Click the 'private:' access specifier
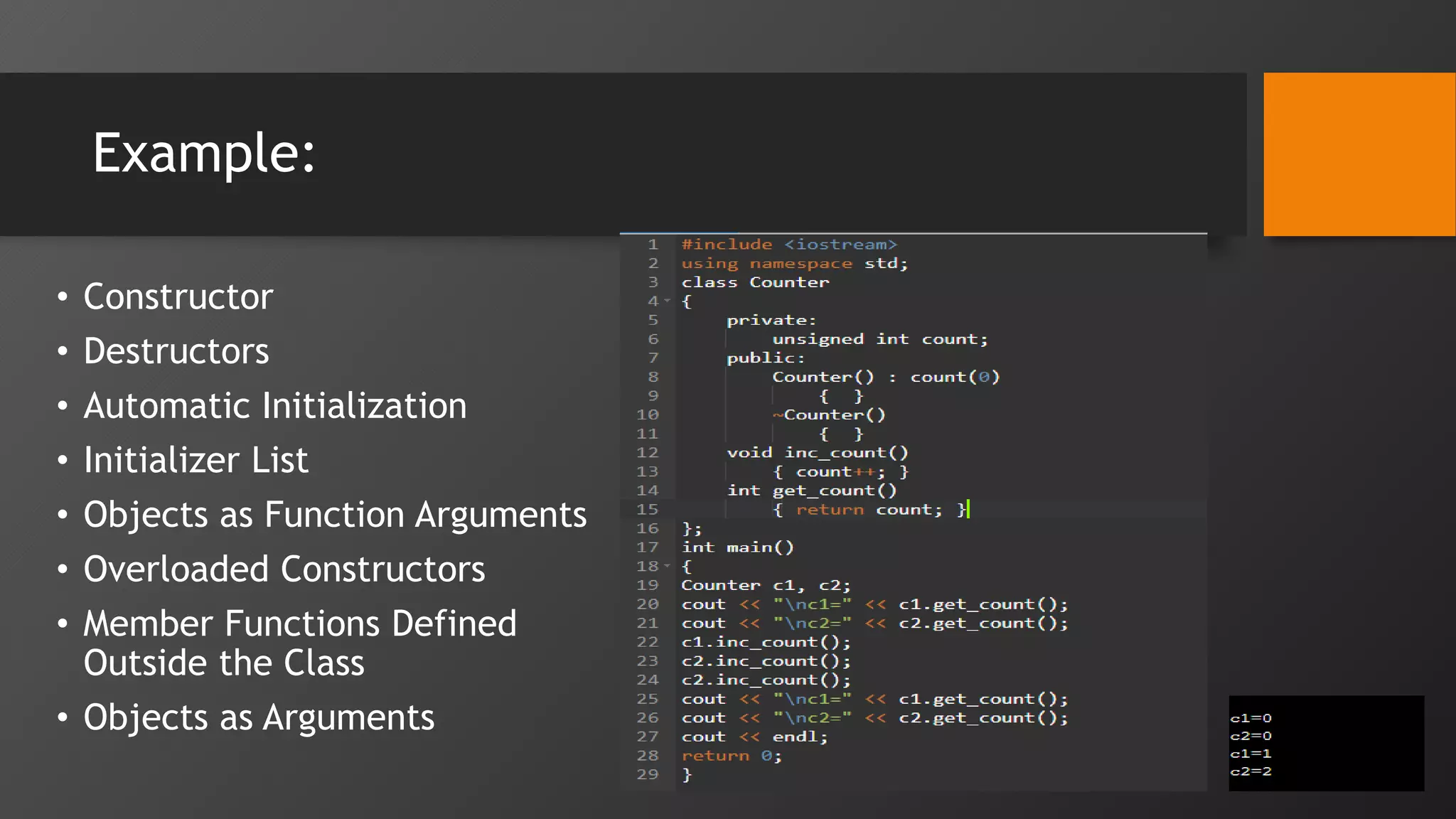 (771, 321)
